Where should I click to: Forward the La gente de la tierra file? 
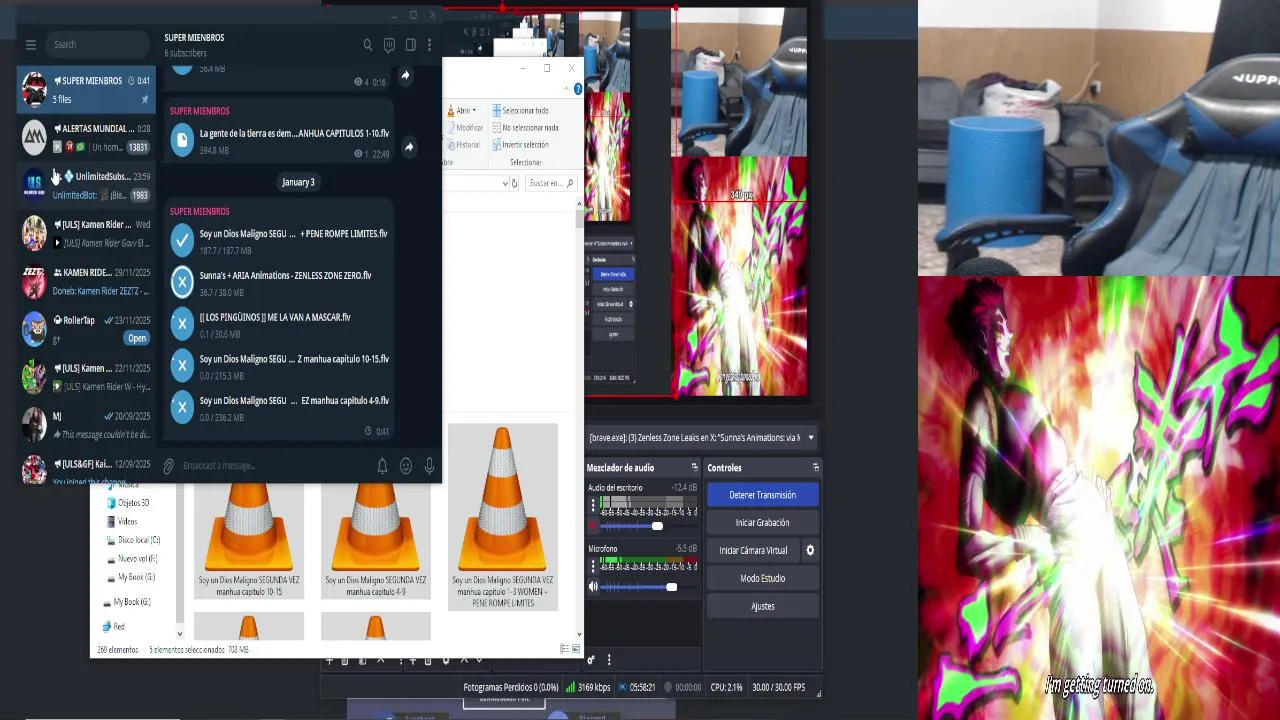409,147
